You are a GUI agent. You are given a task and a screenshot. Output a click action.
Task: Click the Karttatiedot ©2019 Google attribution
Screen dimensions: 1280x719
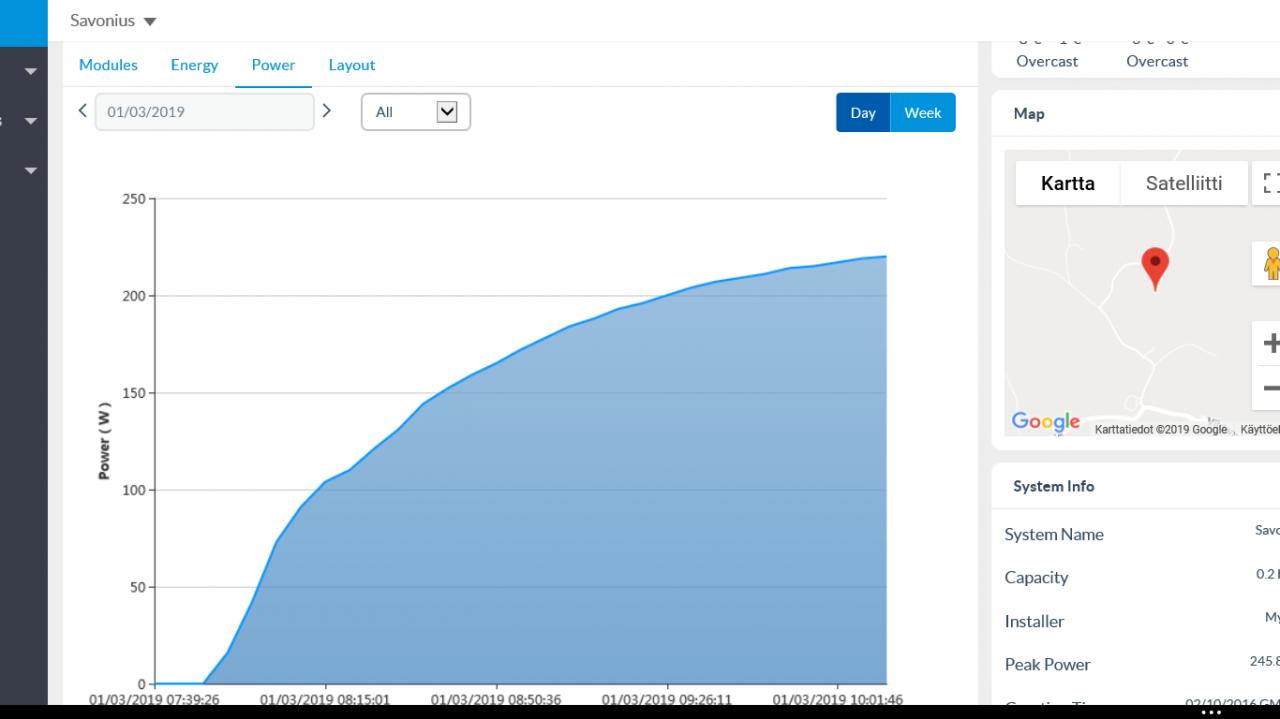pos(1161,429)
